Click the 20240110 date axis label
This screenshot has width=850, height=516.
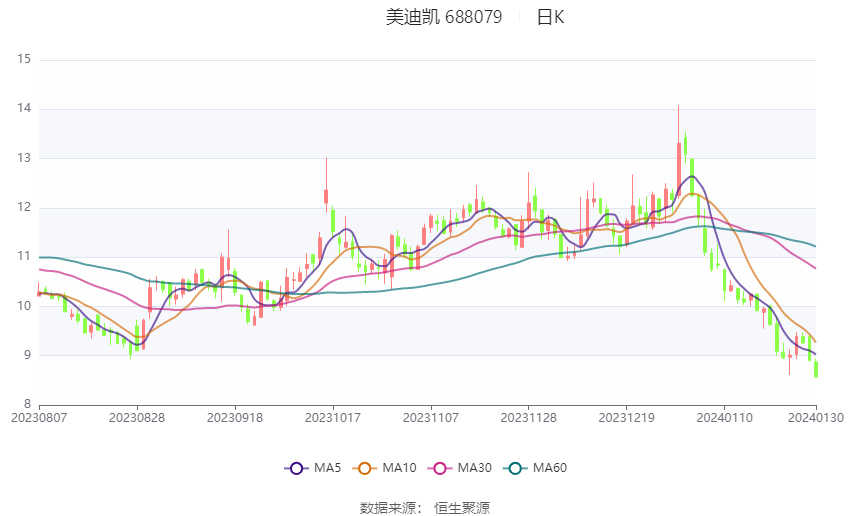pyautogui.click(x=725, y=418)
